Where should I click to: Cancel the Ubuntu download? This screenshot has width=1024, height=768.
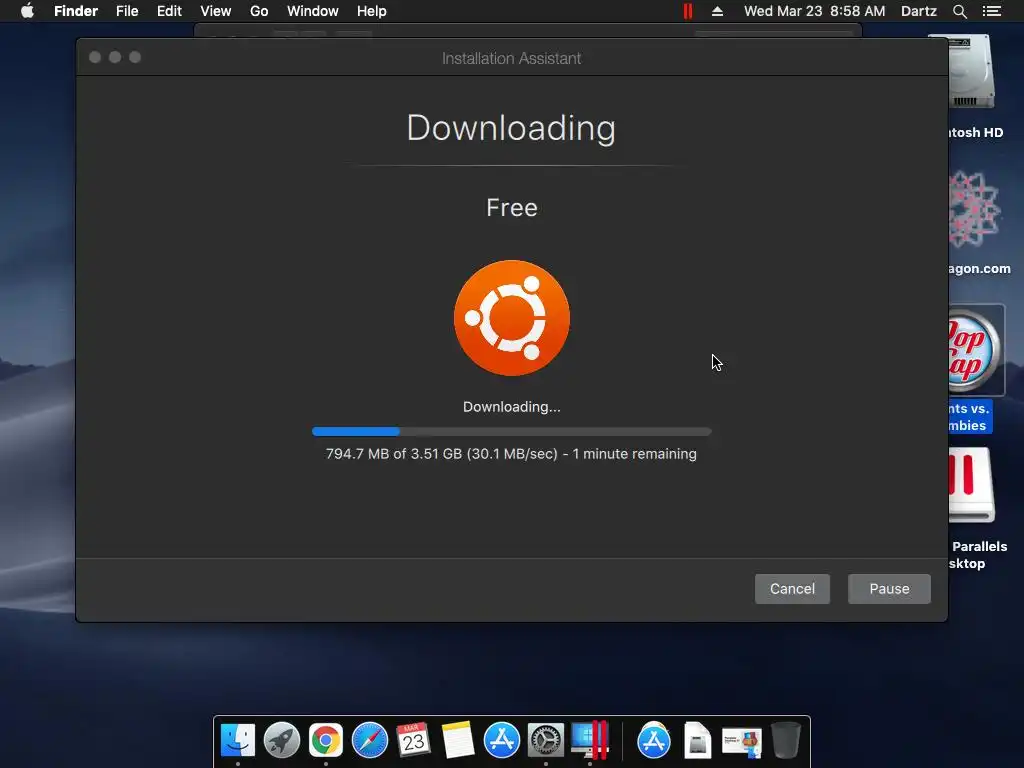pyautogui.click(x=792, y=588)
